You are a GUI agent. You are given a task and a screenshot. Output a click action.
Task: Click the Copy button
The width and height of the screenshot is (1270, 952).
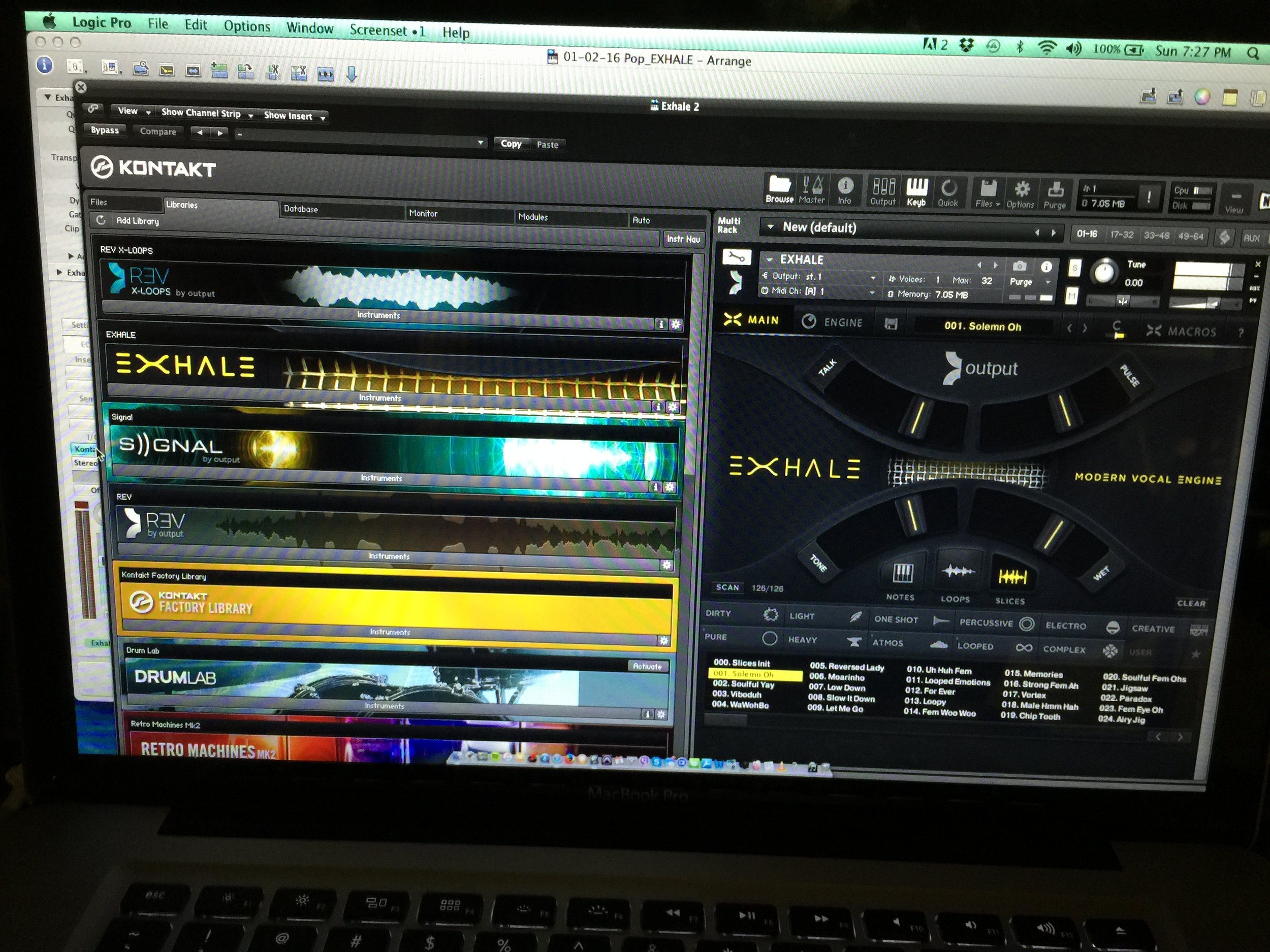pos(511,144)
